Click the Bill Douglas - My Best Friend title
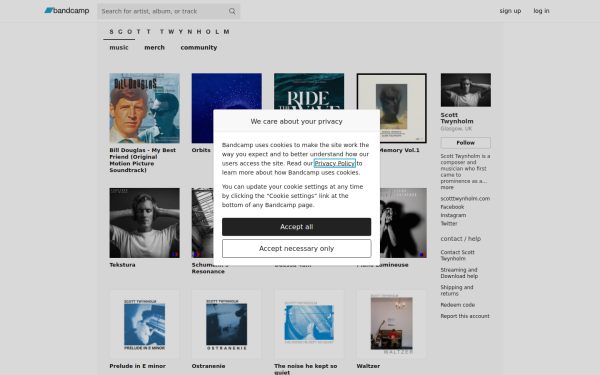Screen dimensions: 600x375 (x=143, y=160)
